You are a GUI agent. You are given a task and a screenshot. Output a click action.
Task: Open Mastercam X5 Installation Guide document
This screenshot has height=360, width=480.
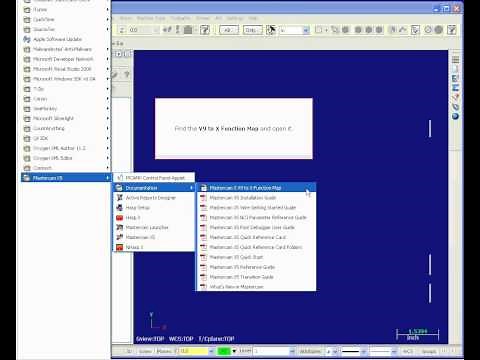256,198
